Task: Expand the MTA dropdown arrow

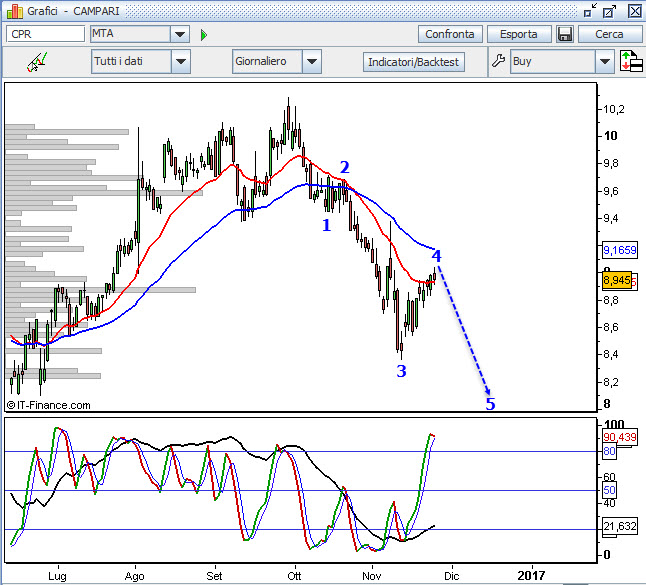Action: 180,34
